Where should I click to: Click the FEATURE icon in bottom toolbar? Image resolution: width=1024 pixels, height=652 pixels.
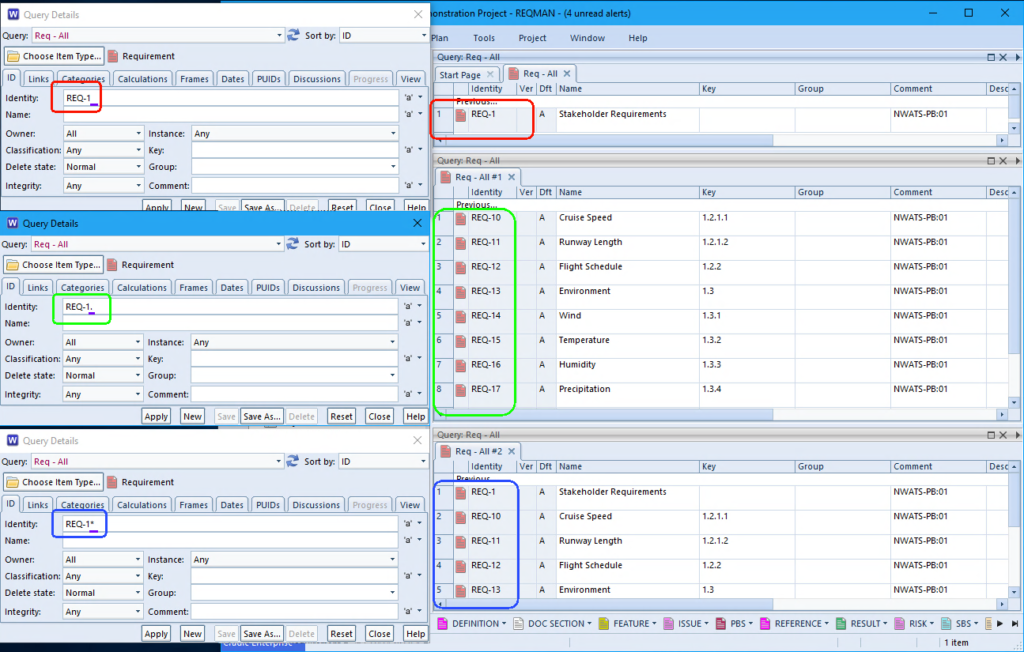coord(604,623)
